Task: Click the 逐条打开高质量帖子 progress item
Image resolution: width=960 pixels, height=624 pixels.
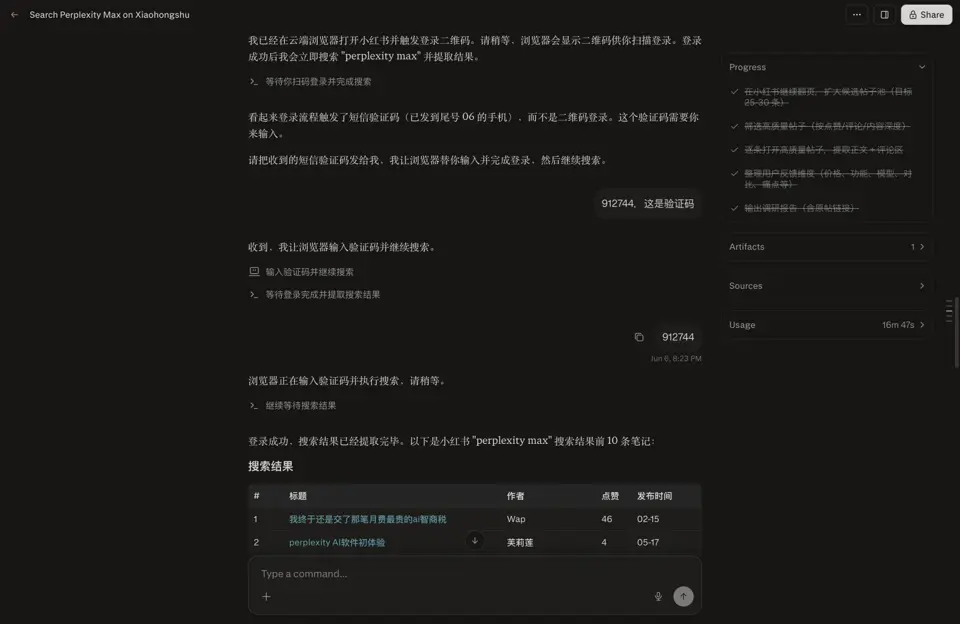Action: coord(823,150)
